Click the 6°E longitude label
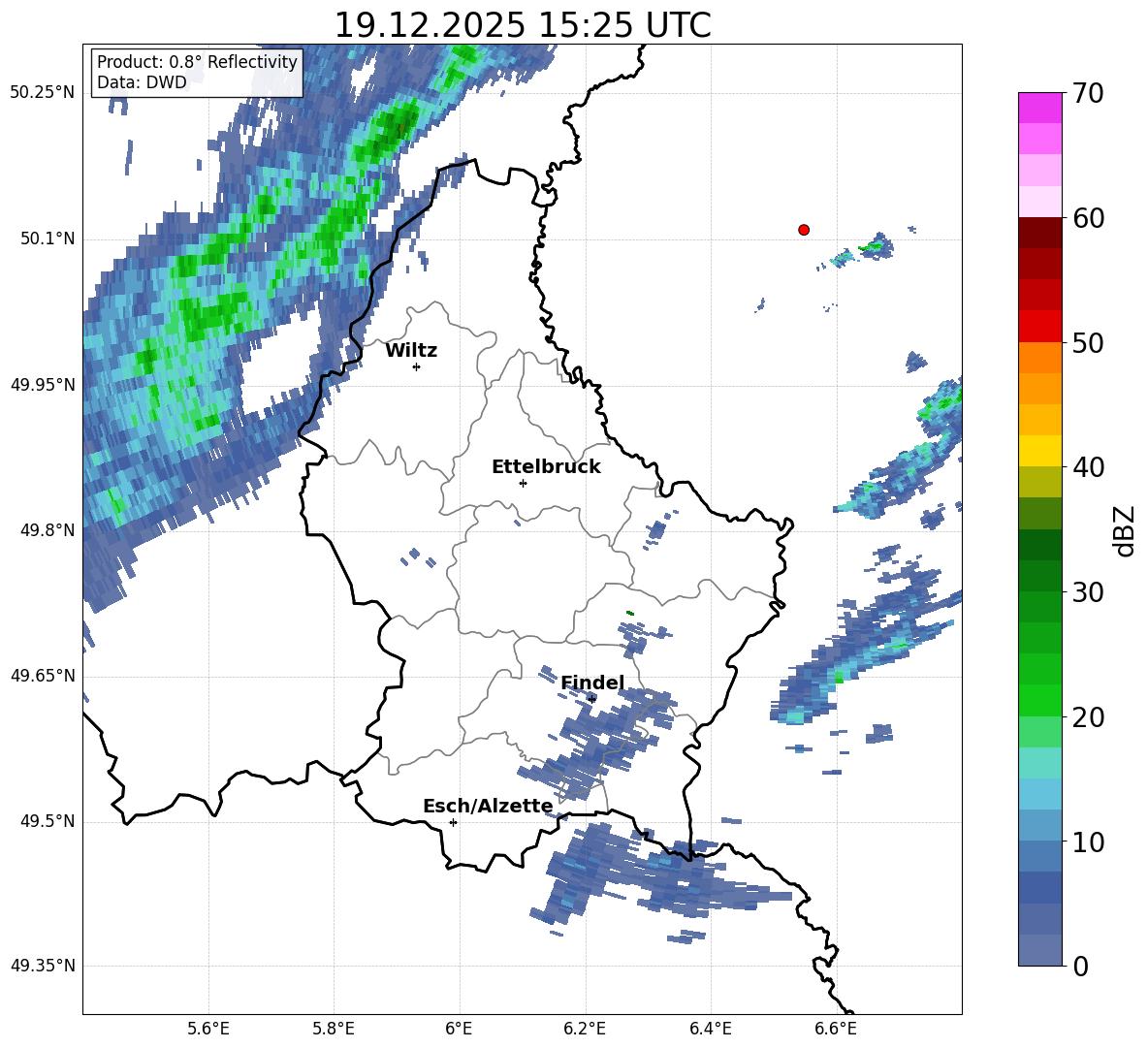Viewport: 1148px width, 1048px height. (459, 1029)
